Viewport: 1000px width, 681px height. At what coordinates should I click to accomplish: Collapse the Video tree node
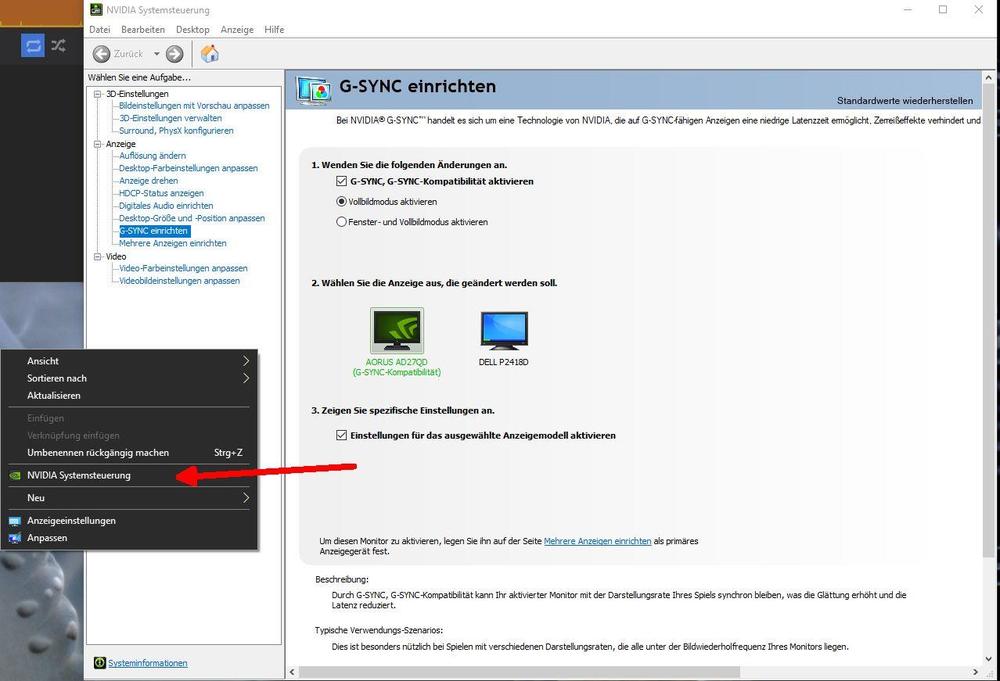click(98, 257)
